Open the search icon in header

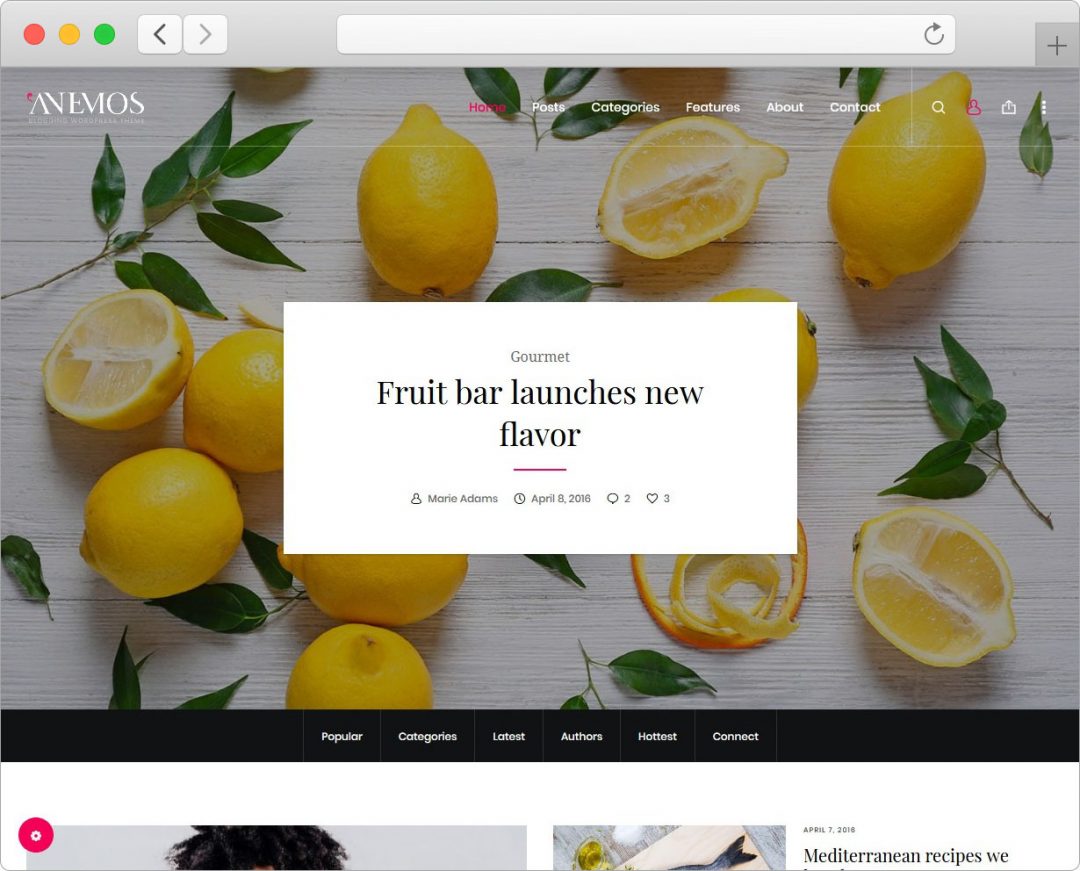coord(938,107)
